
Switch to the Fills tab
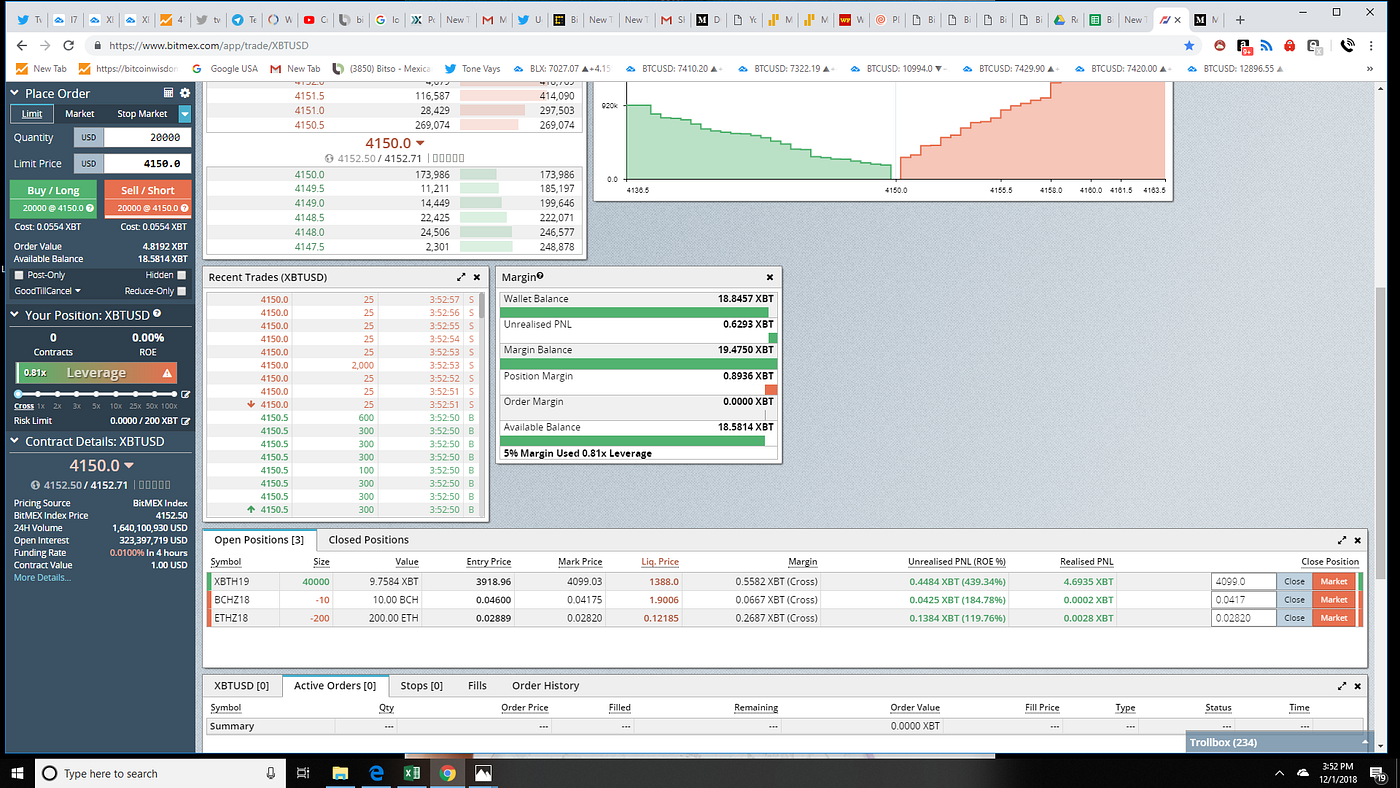pos(477,686)
